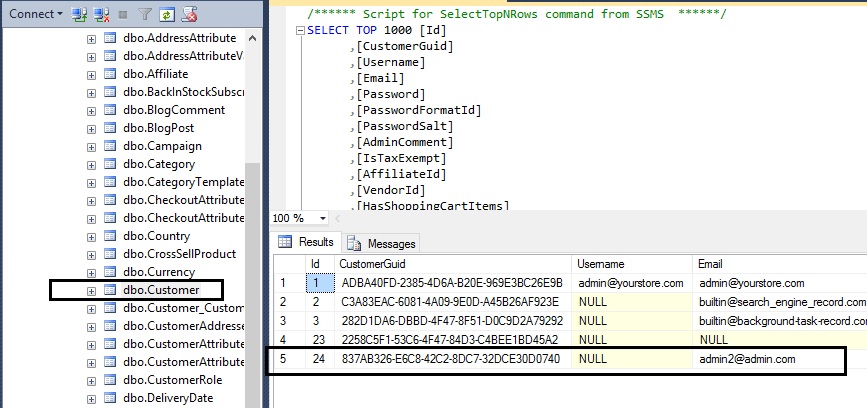Expand the dbo.Currency tree node

91,272
